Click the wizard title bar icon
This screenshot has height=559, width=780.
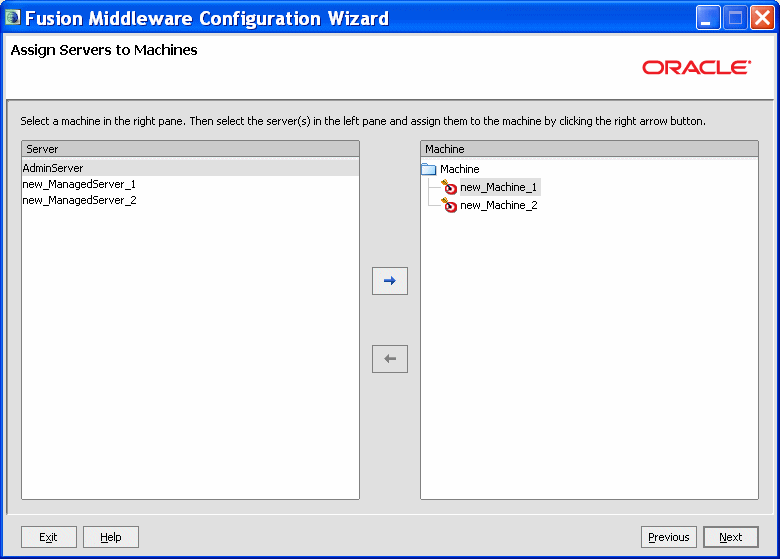12,17
